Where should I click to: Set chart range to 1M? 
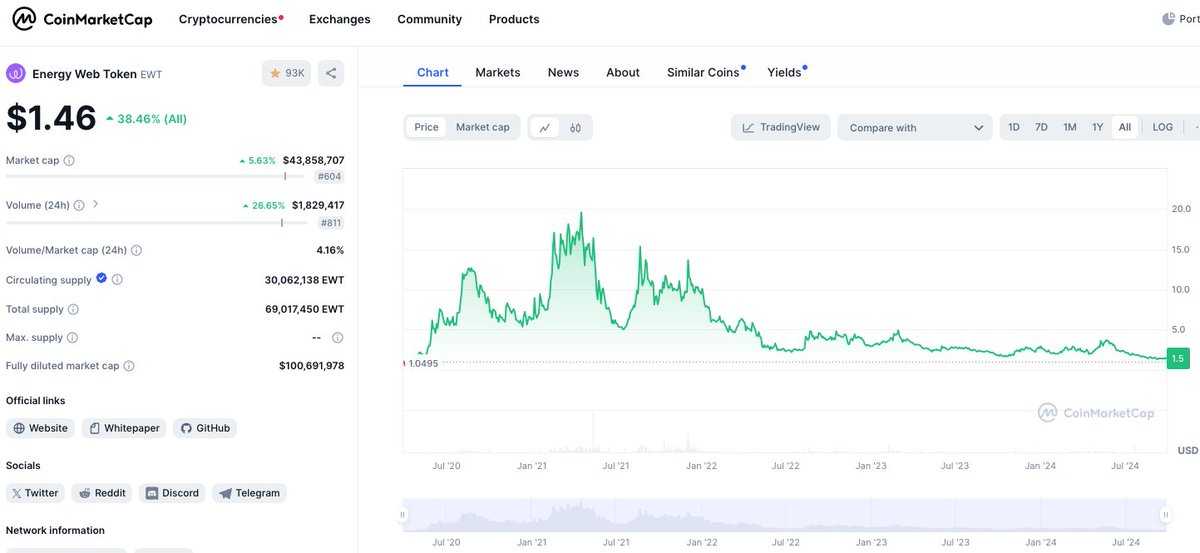coord(1070,127)
